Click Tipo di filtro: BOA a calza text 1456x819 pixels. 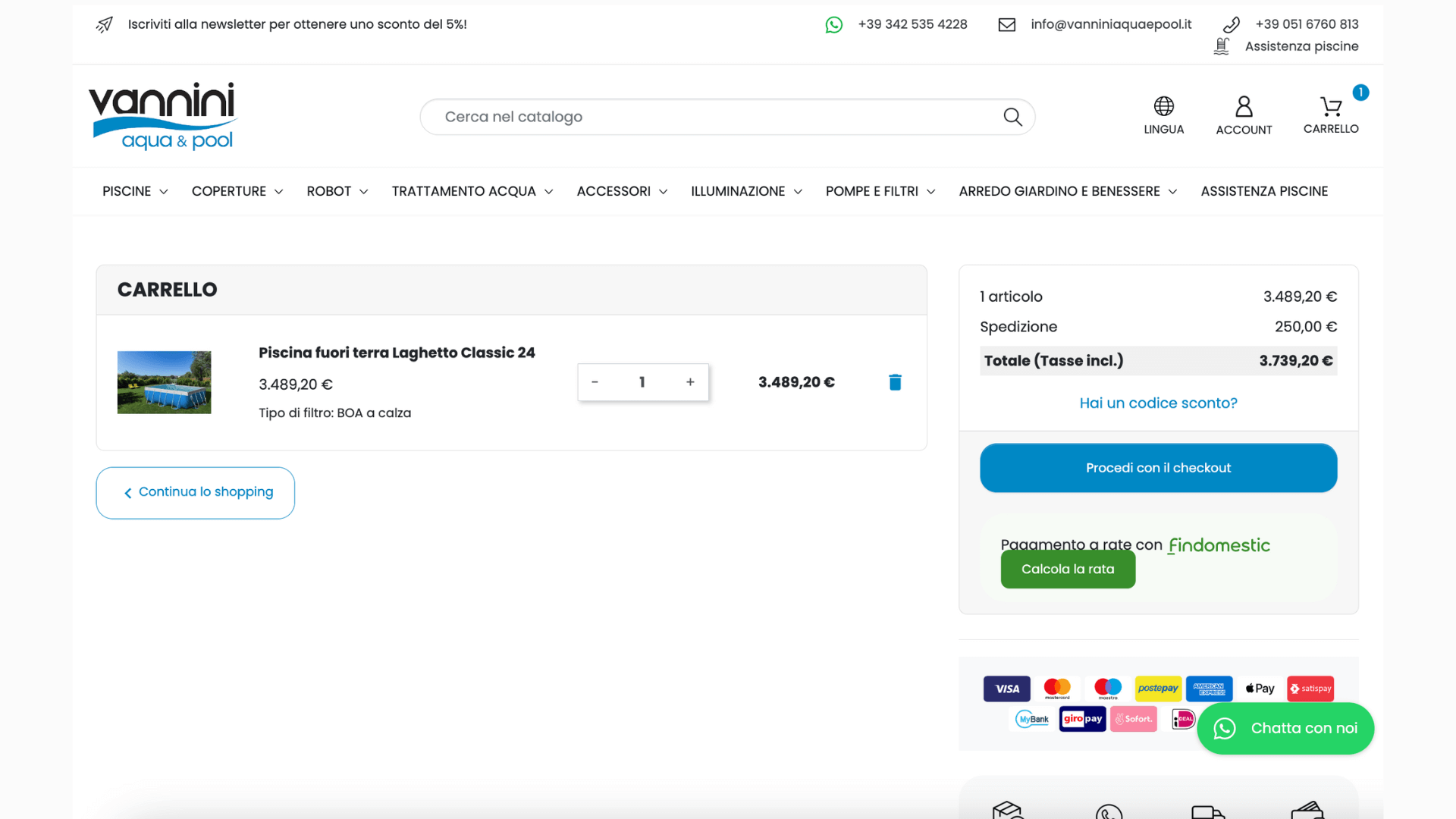(x=334, y=413)
